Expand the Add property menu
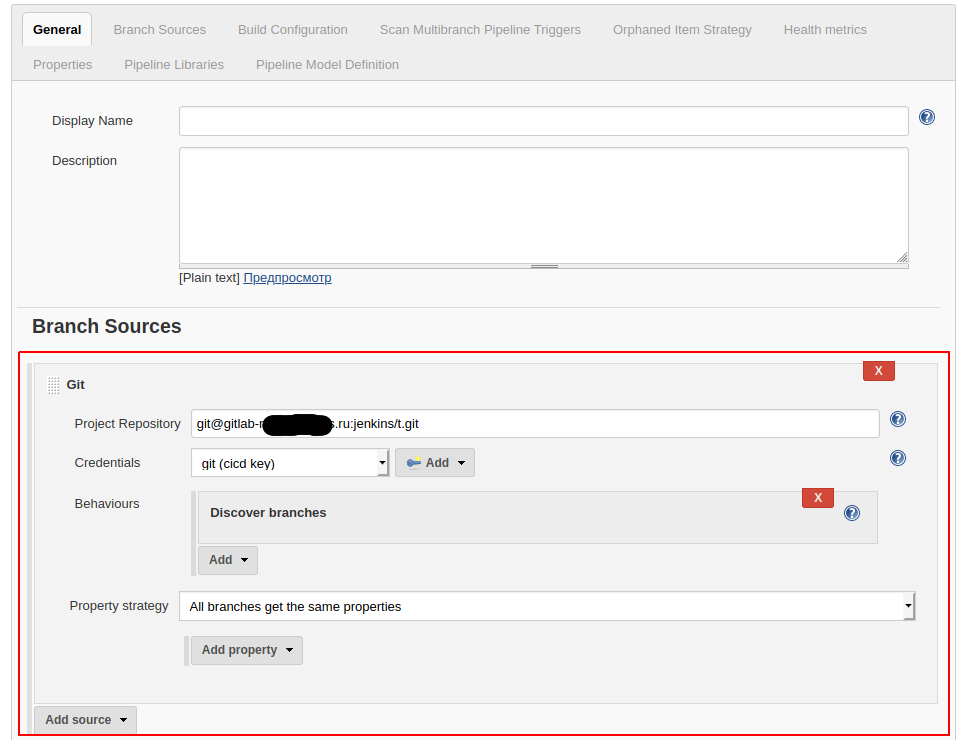This screenshot has height=740, width=977. click(x=247, y=650)
